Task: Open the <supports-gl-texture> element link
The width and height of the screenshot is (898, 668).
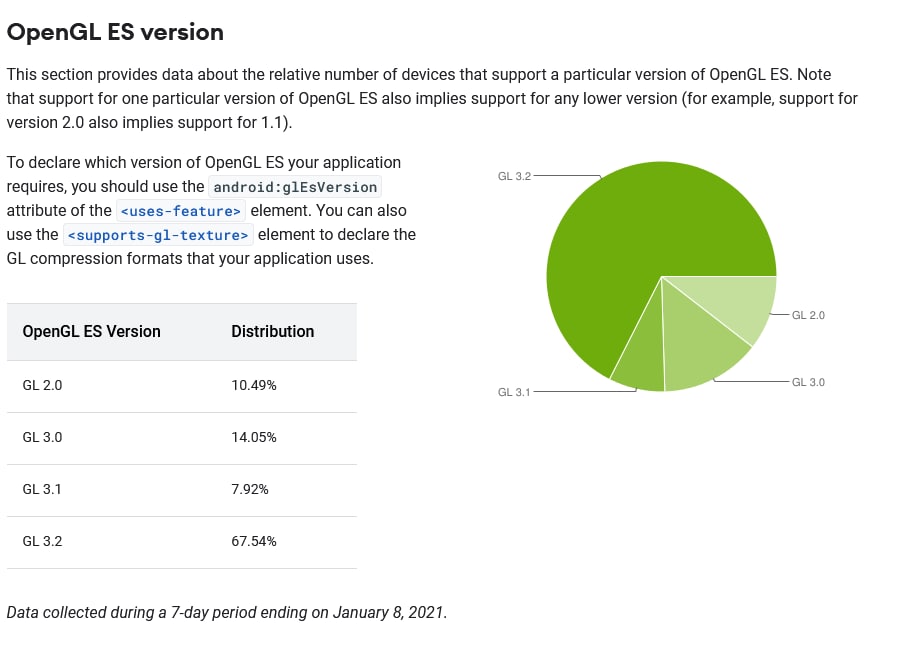Action: click(157, 235)
